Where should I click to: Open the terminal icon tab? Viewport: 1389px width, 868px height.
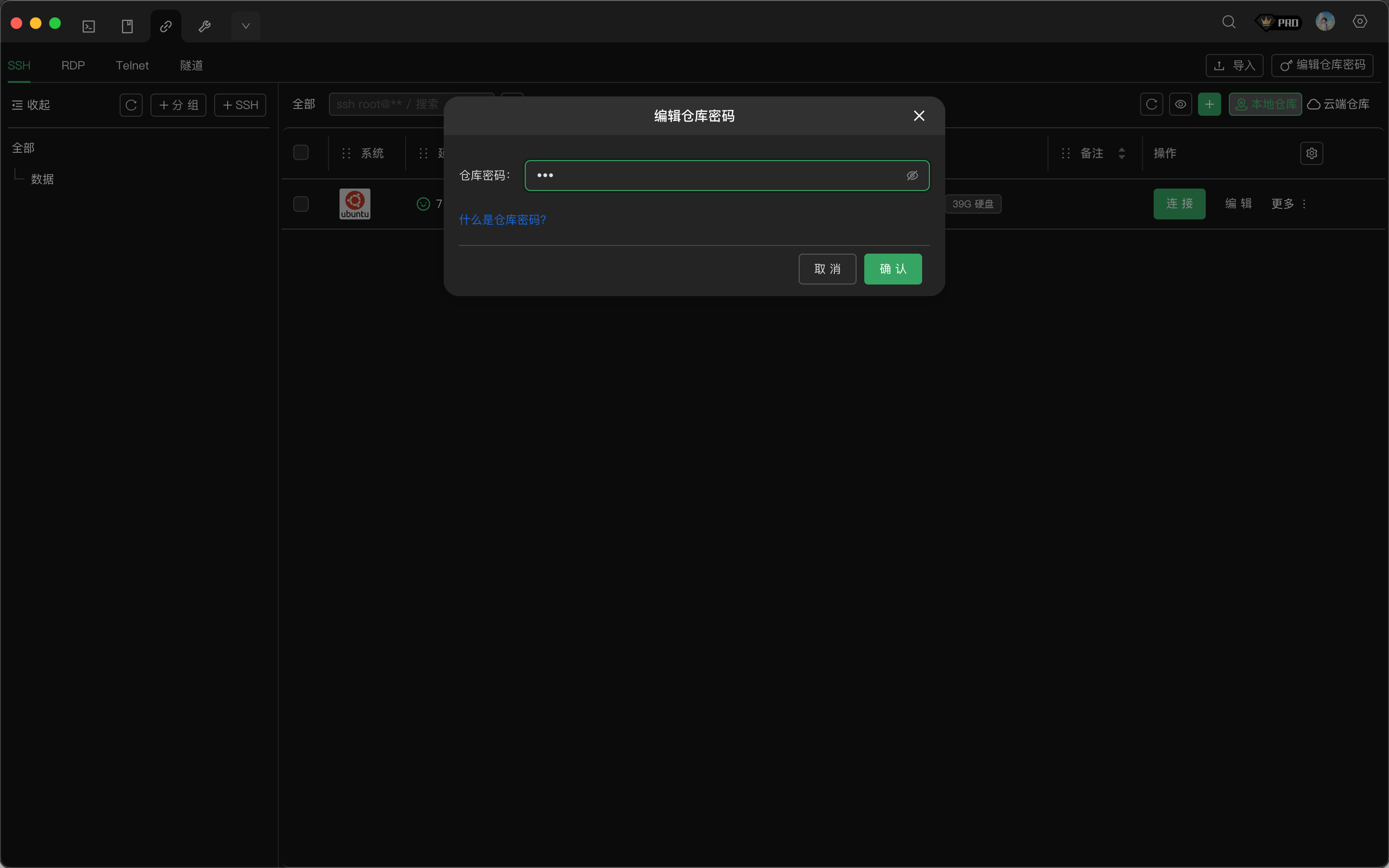click(88, 27)
